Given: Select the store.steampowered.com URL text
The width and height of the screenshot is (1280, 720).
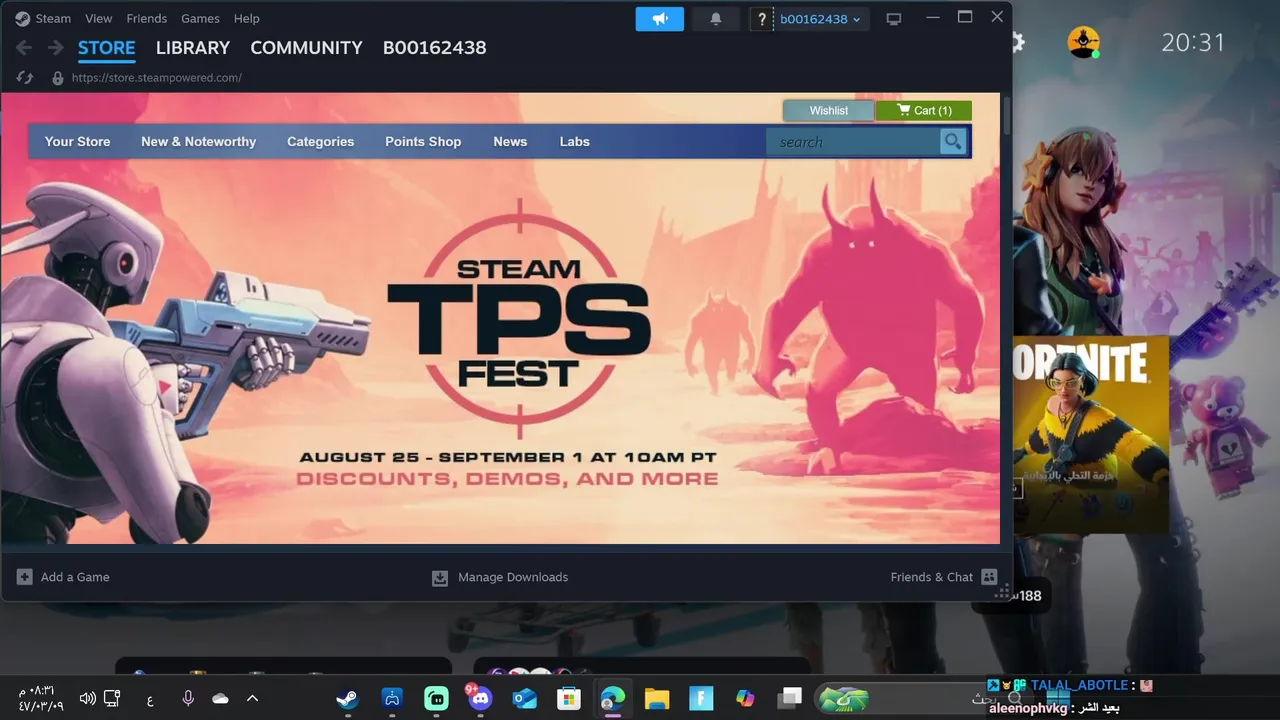Looking at the screenshot, I should coord(157,77).
